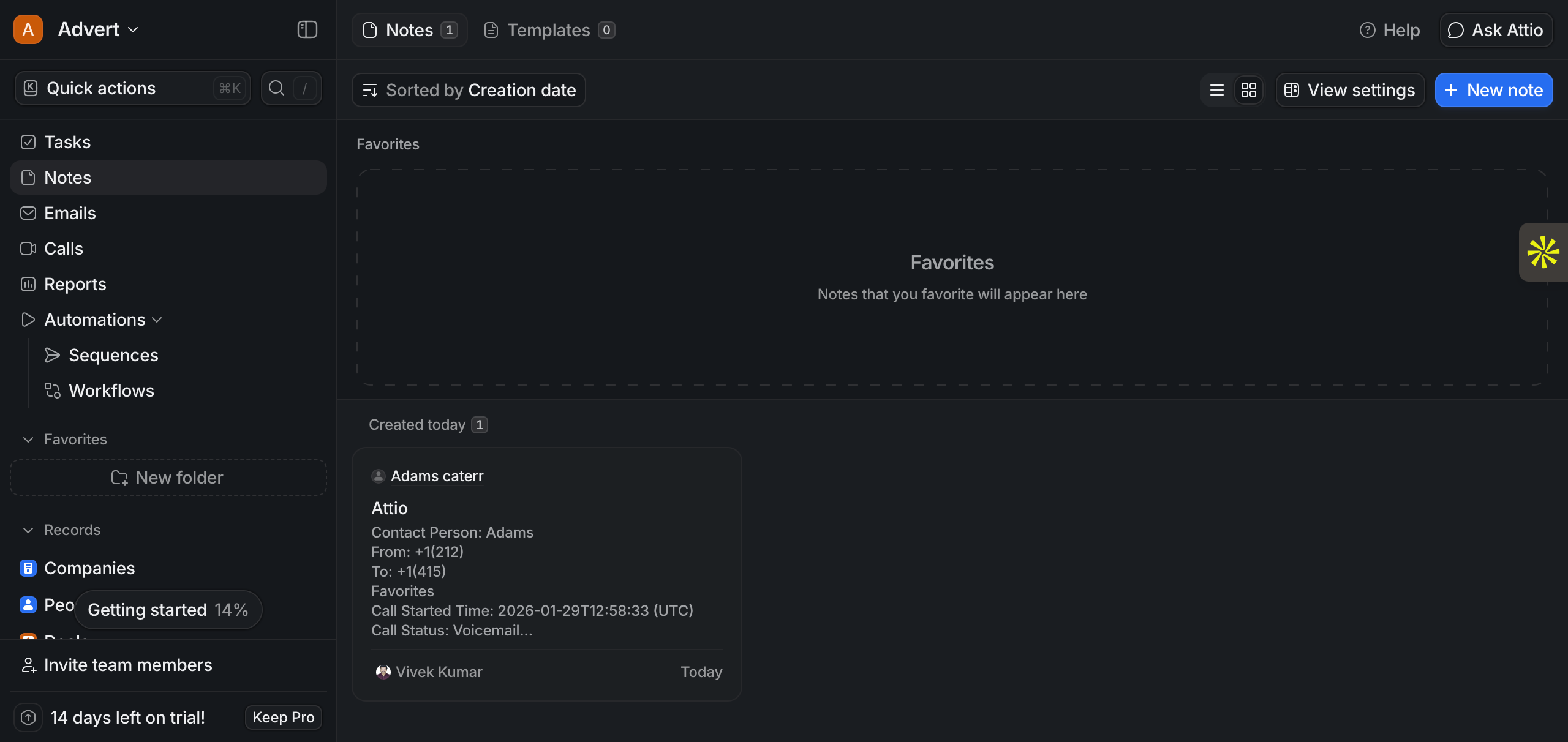
Task: Switch to the Templates tab
Action: point(549,30)
